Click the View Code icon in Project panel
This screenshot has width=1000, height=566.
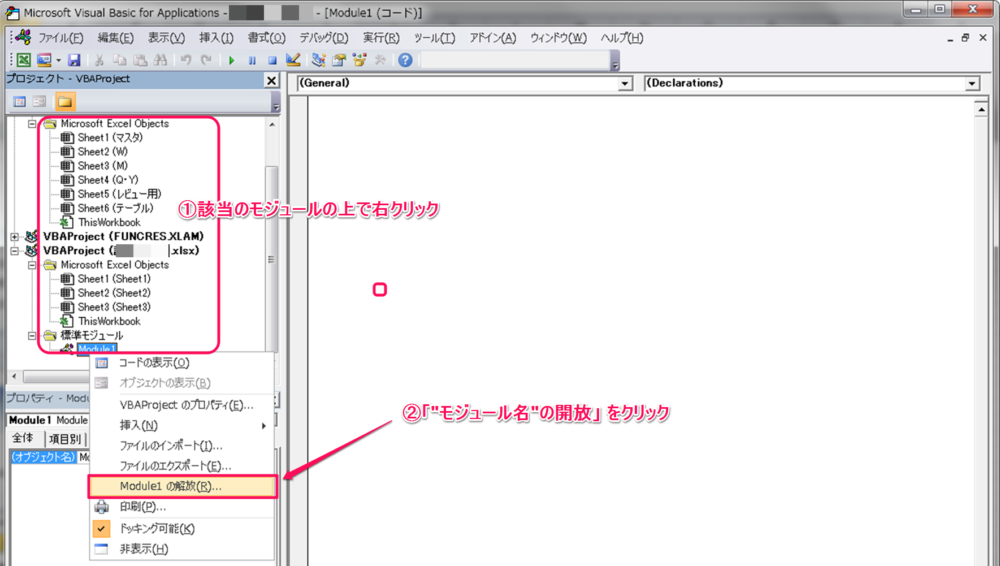(x=19, y=101)
